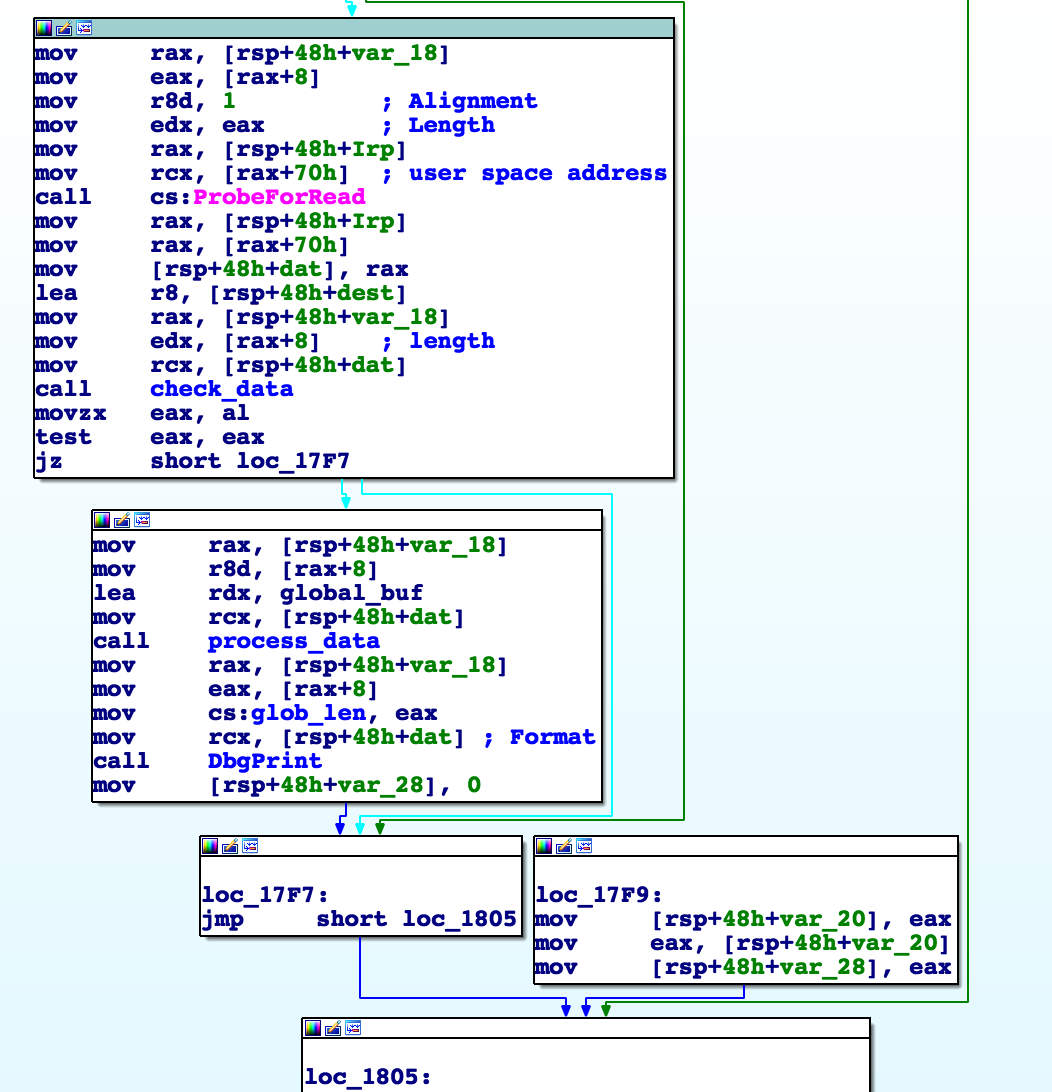
Task: Select the ProbeForRead function name
Action: tap(279, 197)
